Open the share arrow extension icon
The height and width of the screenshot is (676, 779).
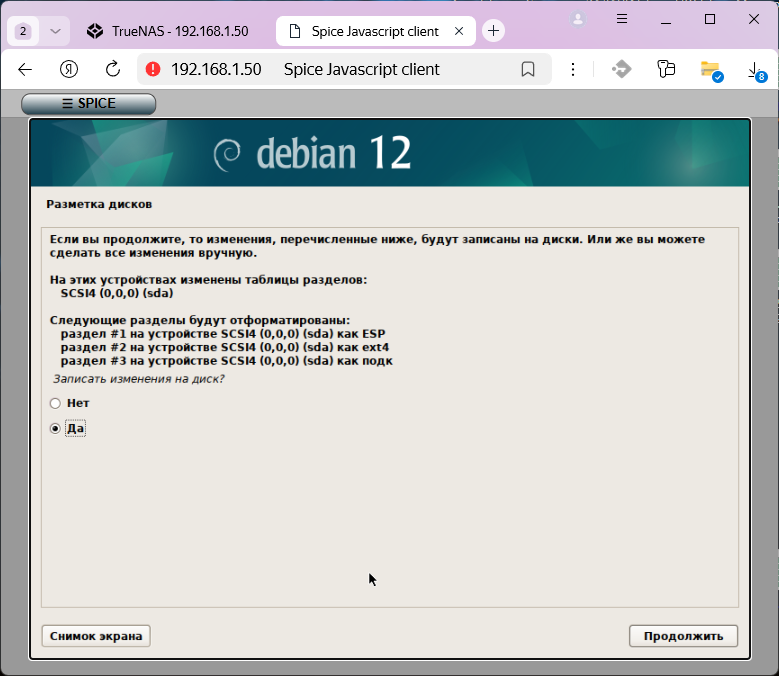(622, 69)
